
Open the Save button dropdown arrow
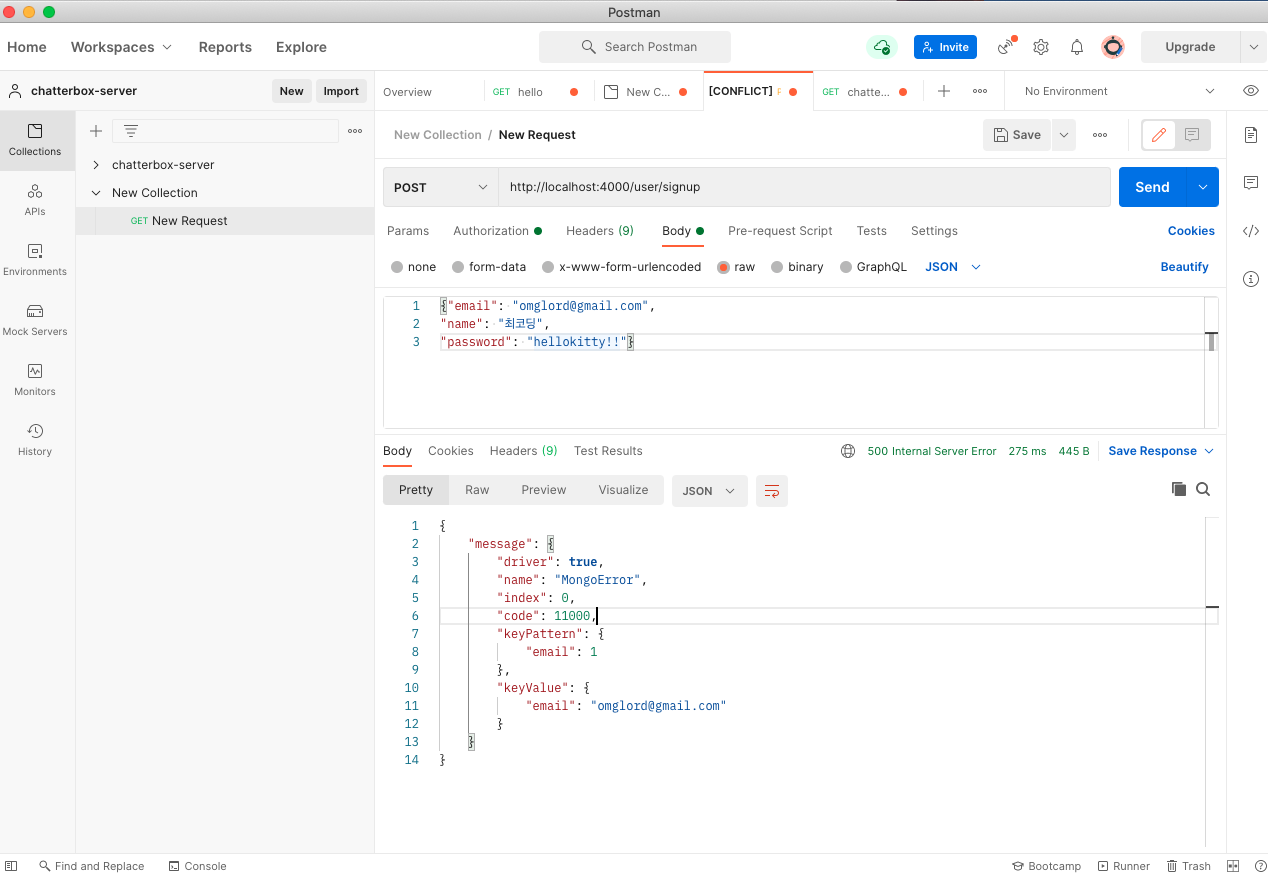pyautogui.click(x=1063, y=135)
